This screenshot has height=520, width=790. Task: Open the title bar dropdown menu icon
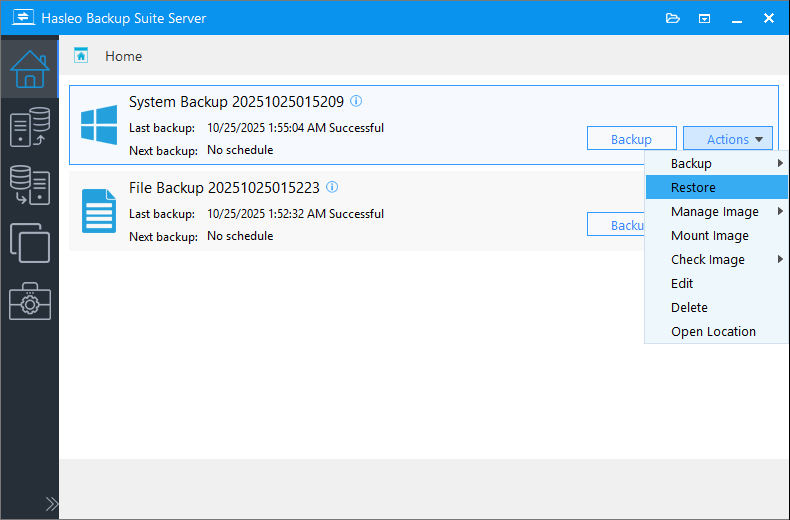[704, 19]
